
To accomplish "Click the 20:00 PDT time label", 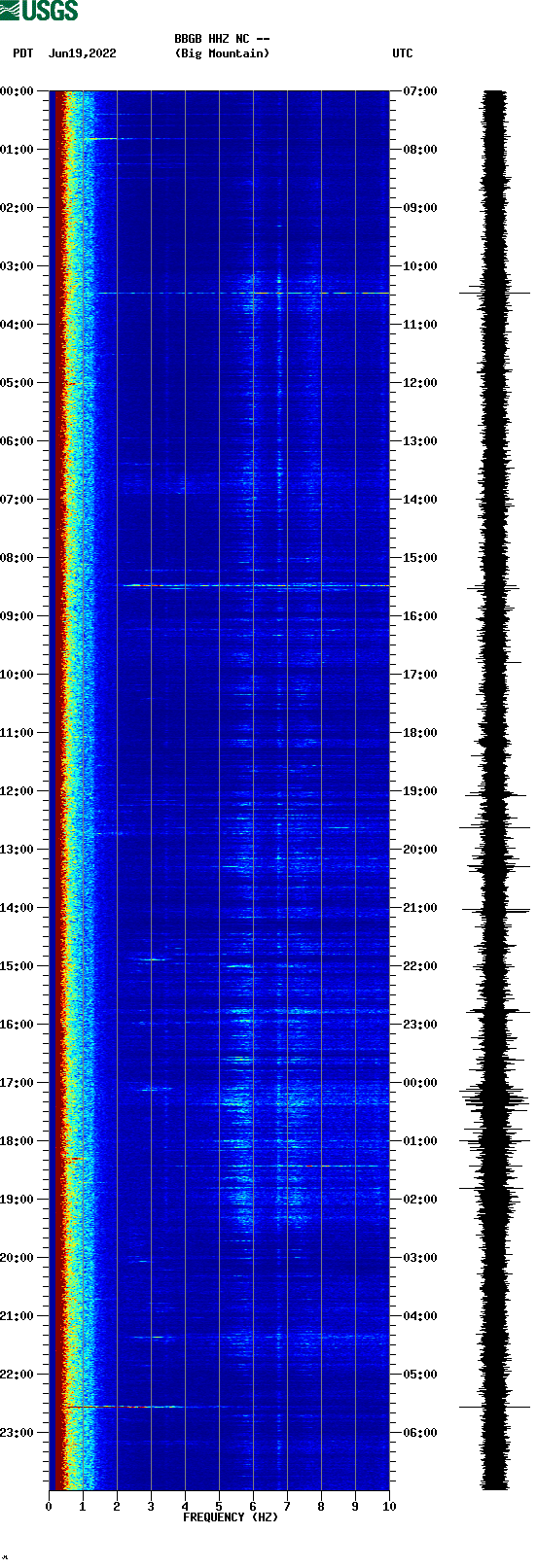I will pyautogui.click(x=17, y=1258).
